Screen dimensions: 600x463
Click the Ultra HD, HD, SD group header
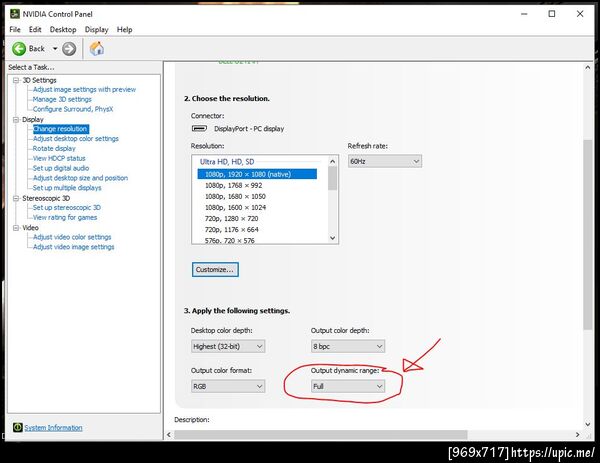pos(227,162)
